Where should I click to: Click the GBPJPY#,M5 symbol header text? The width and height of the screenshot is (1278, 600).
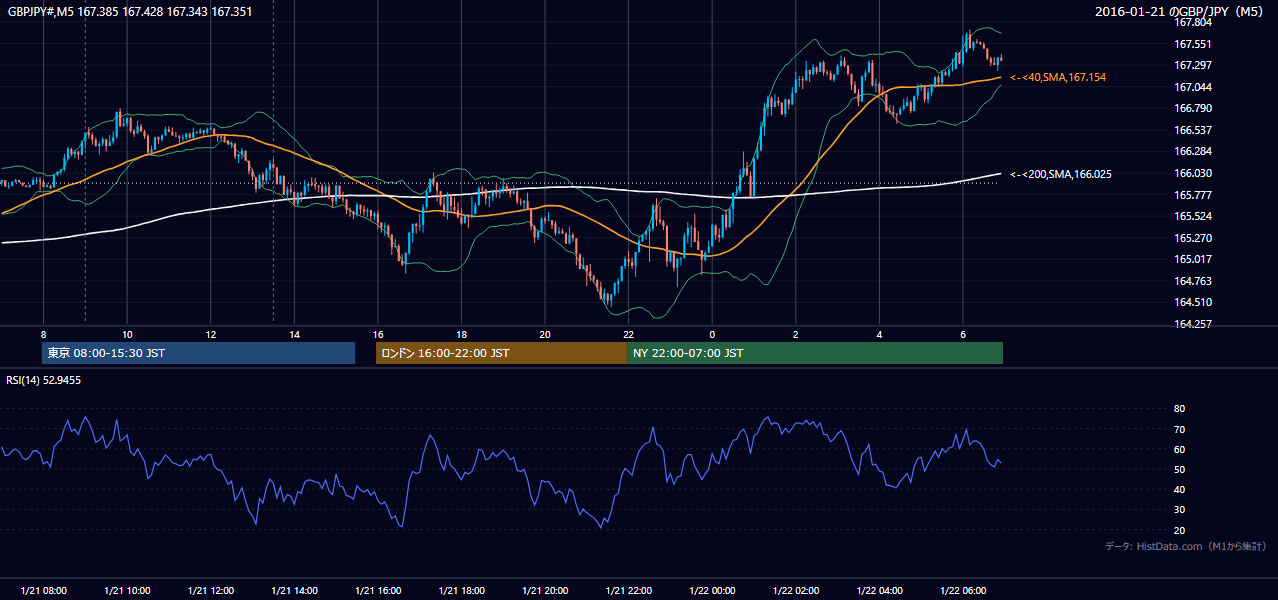(x=130, y=12)
